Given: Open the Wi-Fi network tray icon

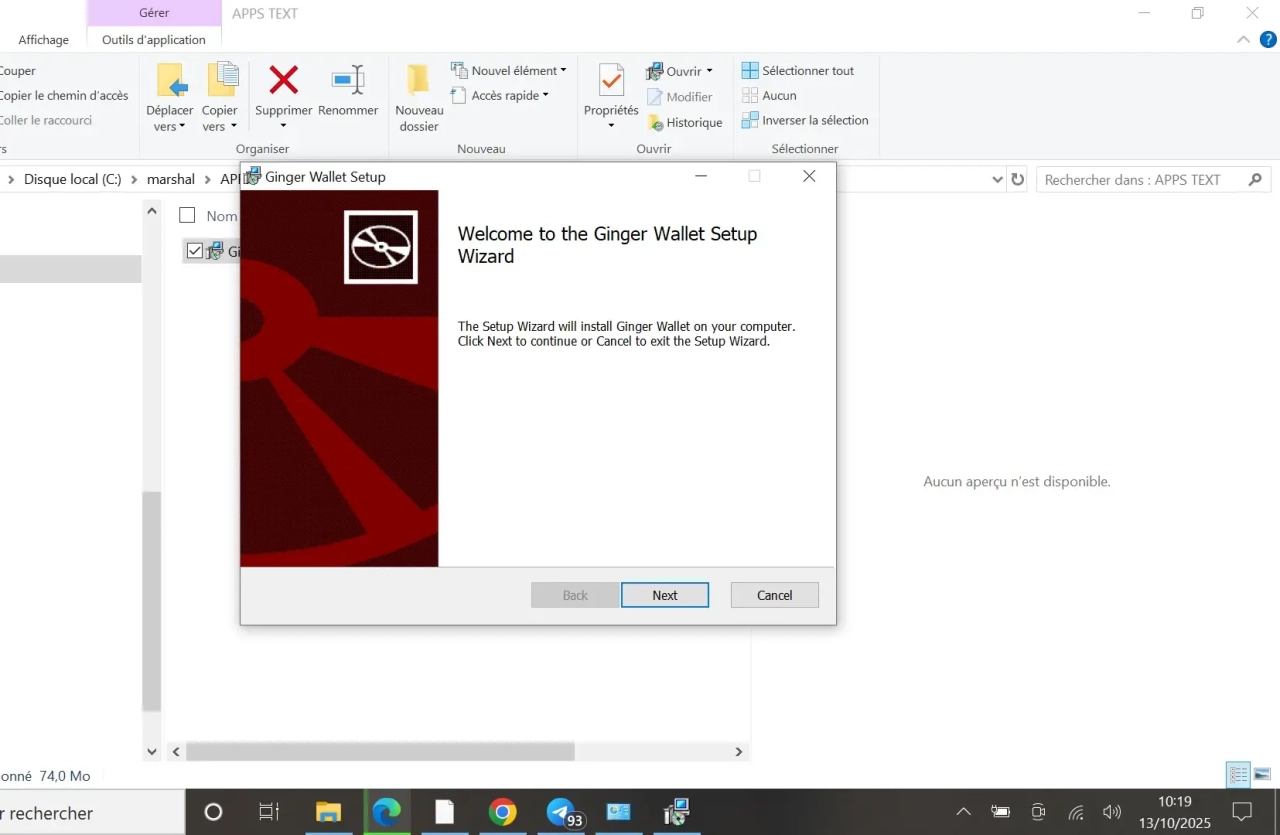Looking at the screenshot, I should coord(1076,812).
